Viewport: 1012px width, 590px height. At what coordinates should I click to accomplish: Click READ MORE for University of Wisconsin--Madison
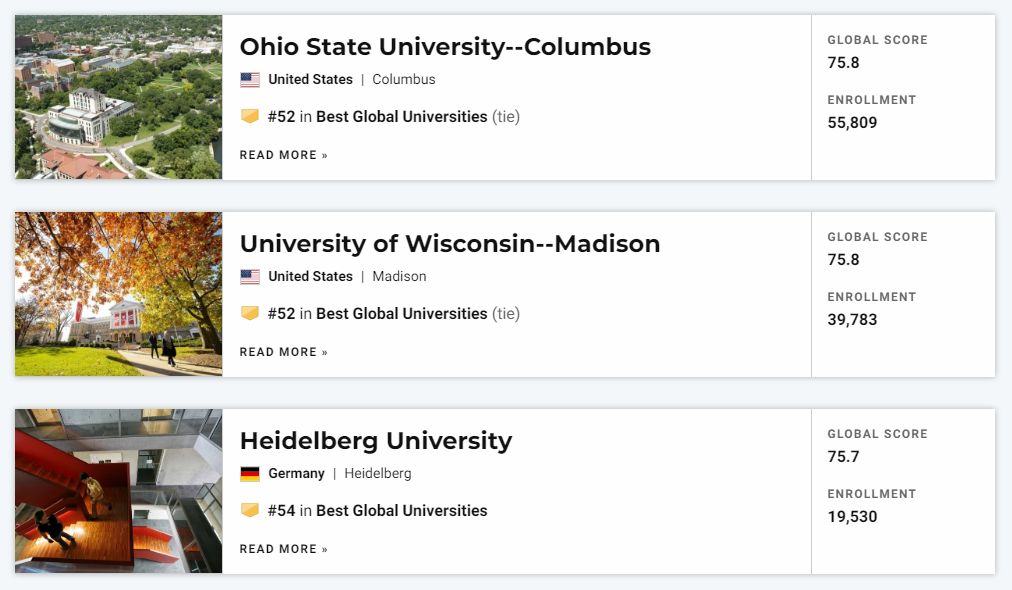click(284, 352)
